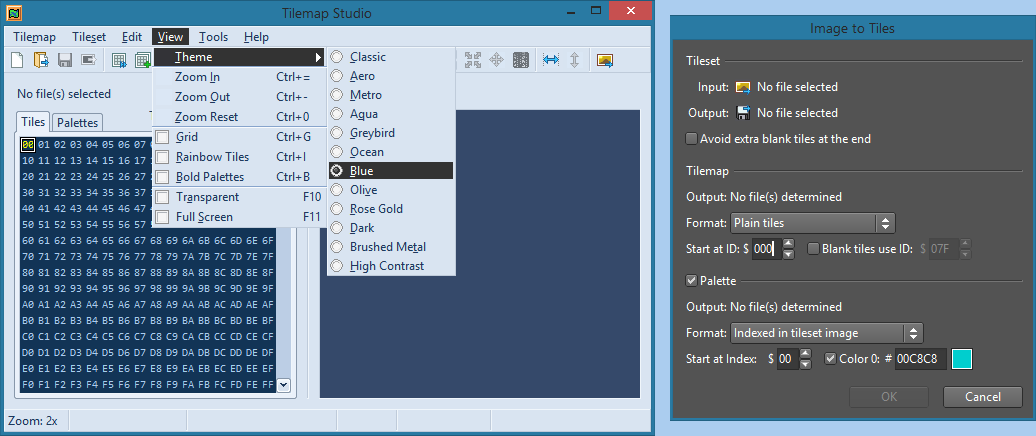Image resolution: width=1036 pixels, height=436 pixels.
Task: Click the Image to Tiles toolbar icon
Action: (x=605, y=60)
